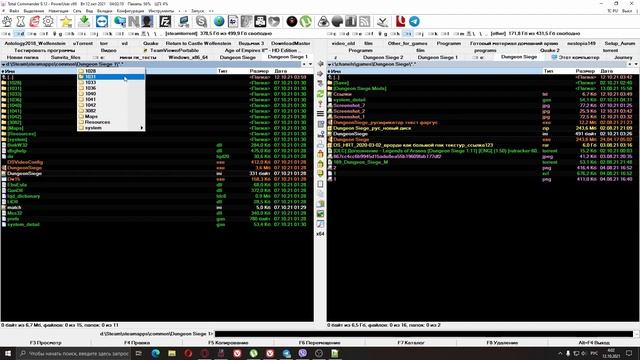The width and height of the screenshot is (640, 360).
Task: Click the F3 Просмотр button
Action: 46,342
